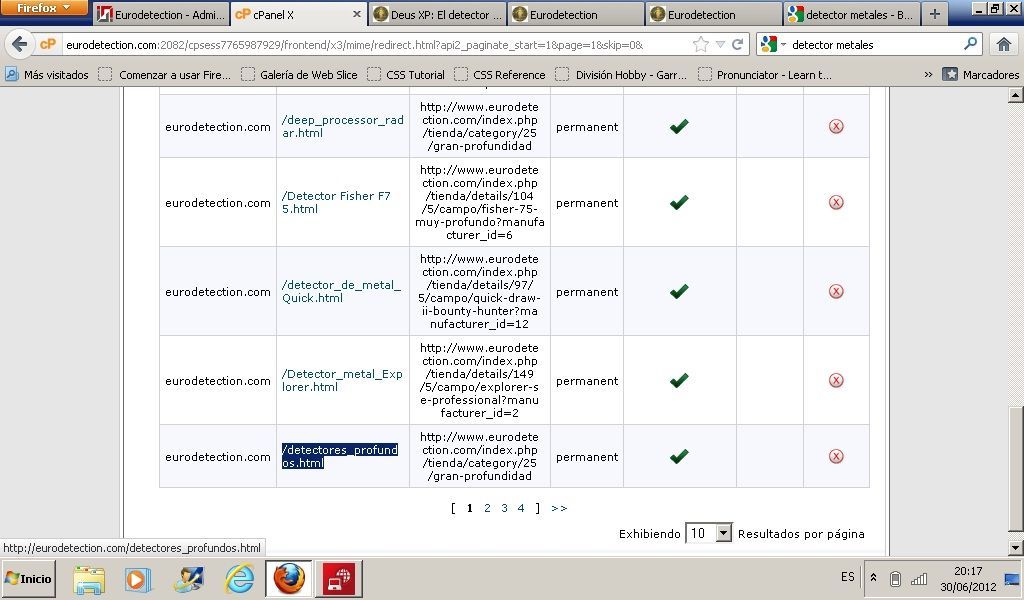Select the fisher-75-muy-profundo redirect URL text

[479, 202]
